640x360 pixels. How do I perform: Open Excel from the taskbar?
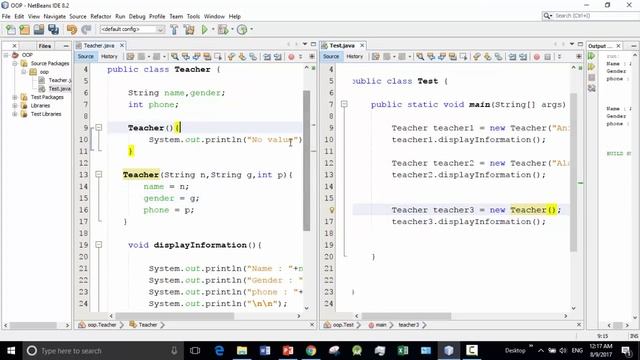tap(403, 351)
